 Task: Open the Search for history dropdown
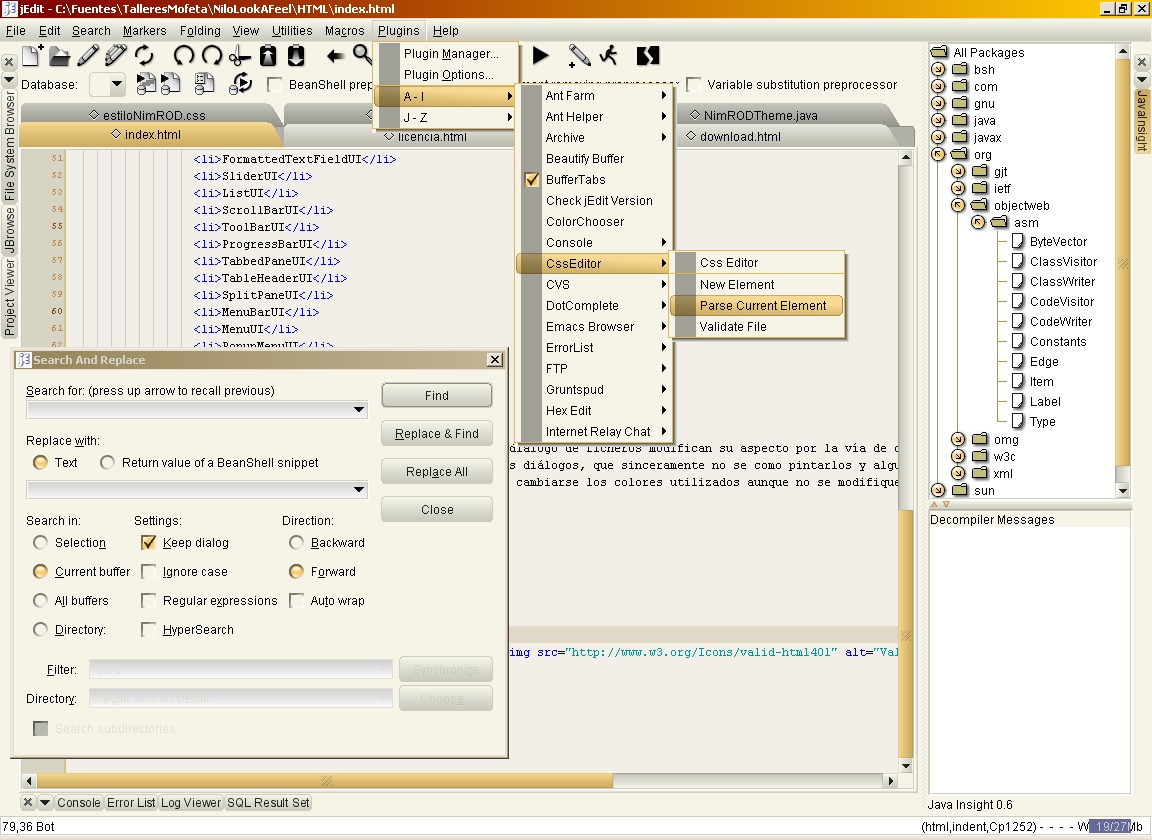pyautogui.click(x=359, y=411)
